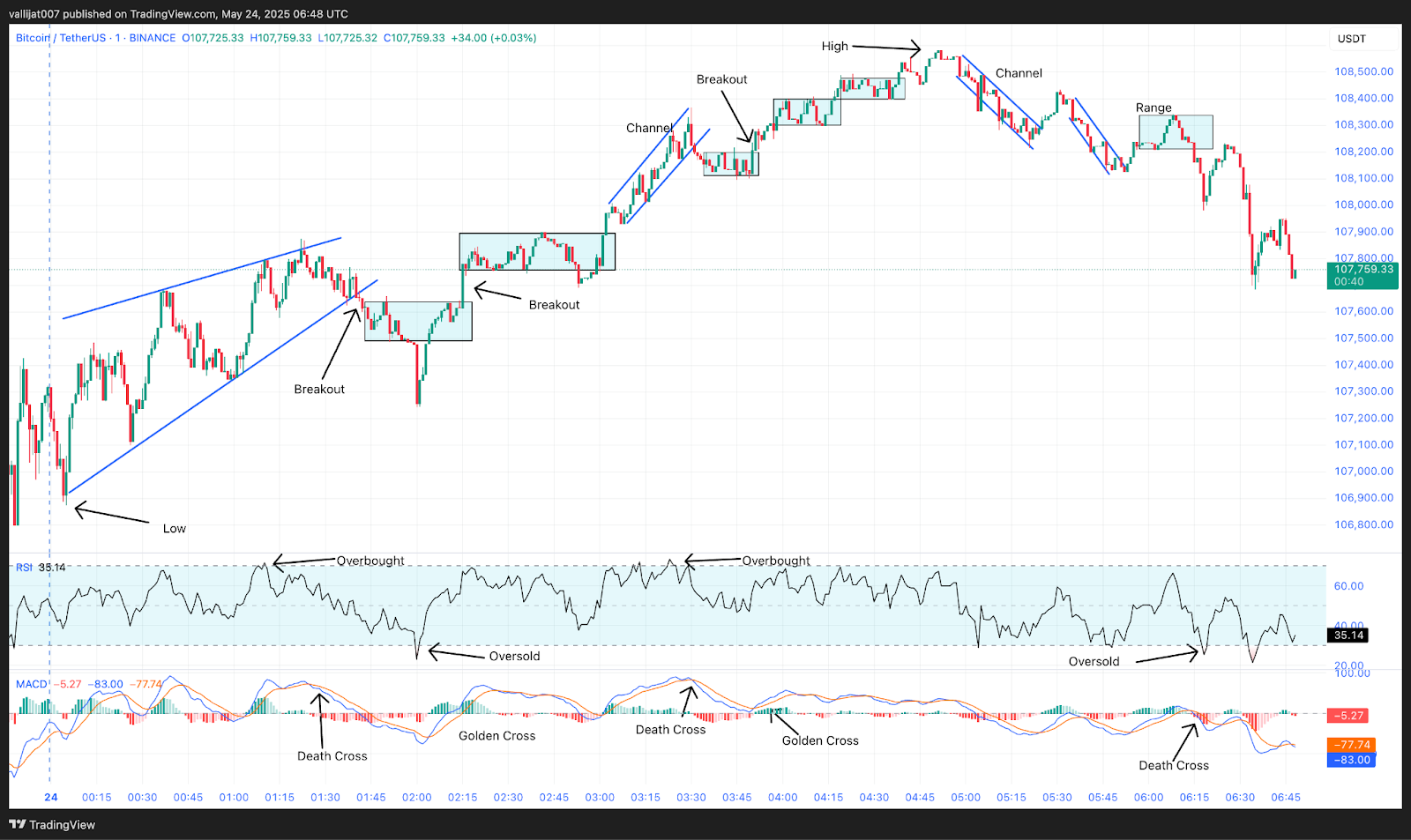
Task: Click the 05:00 time axis label
Action: coord(966,797)
